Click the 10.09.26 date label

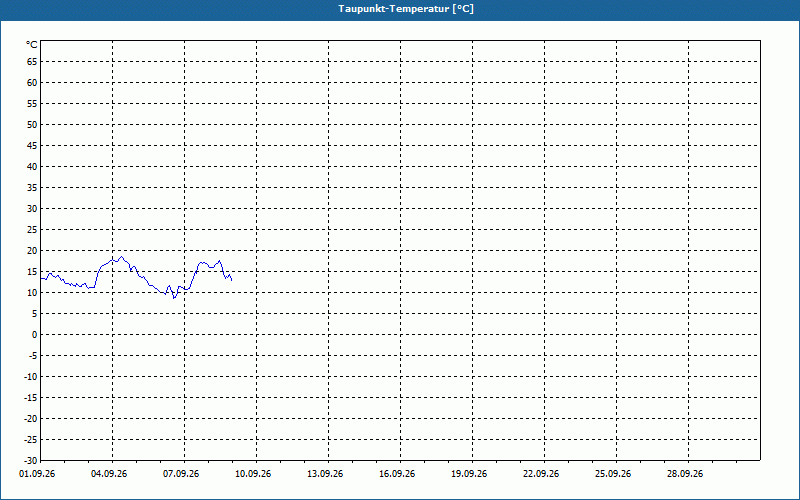click(253, 474)
